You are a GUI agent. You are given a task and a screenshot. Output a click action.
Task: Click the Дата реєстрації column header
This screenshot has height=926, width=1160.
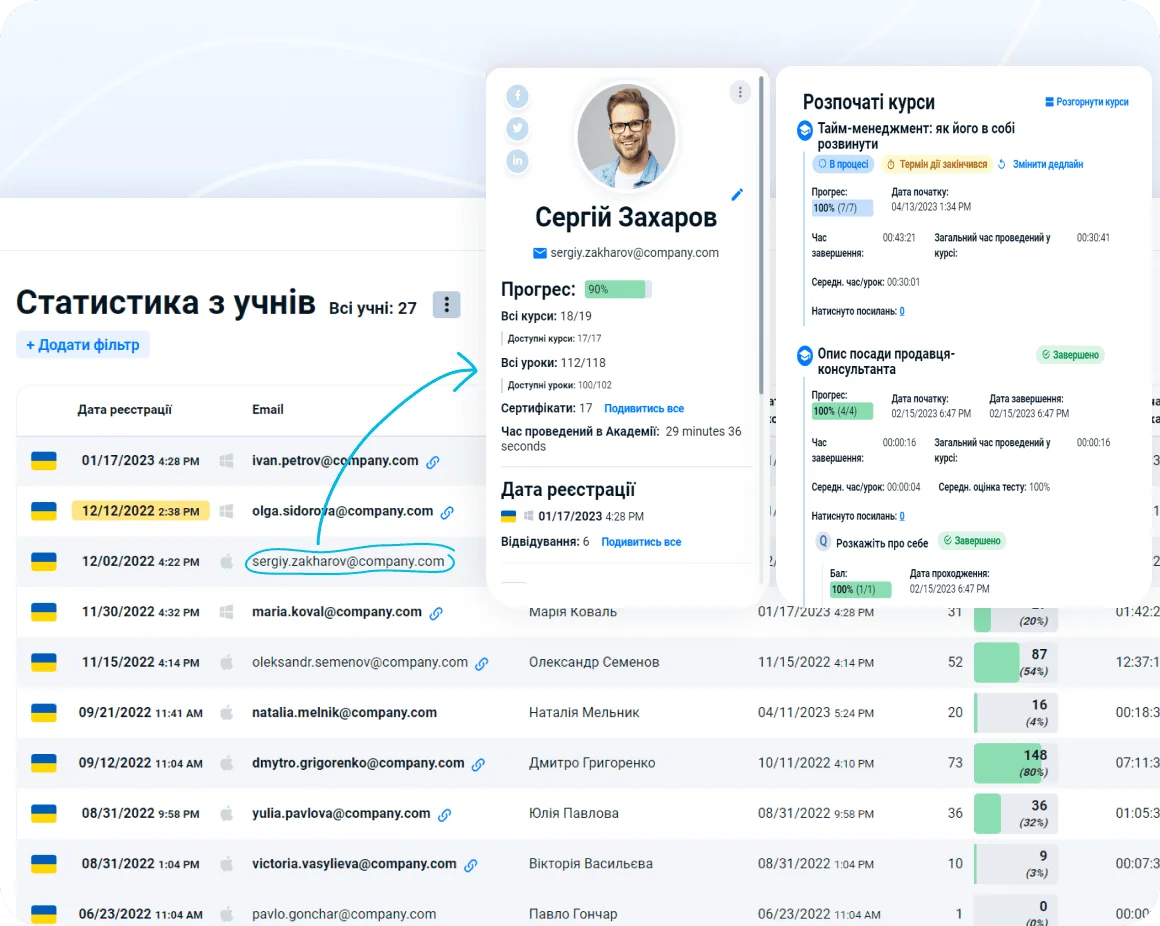click(125, 409)
